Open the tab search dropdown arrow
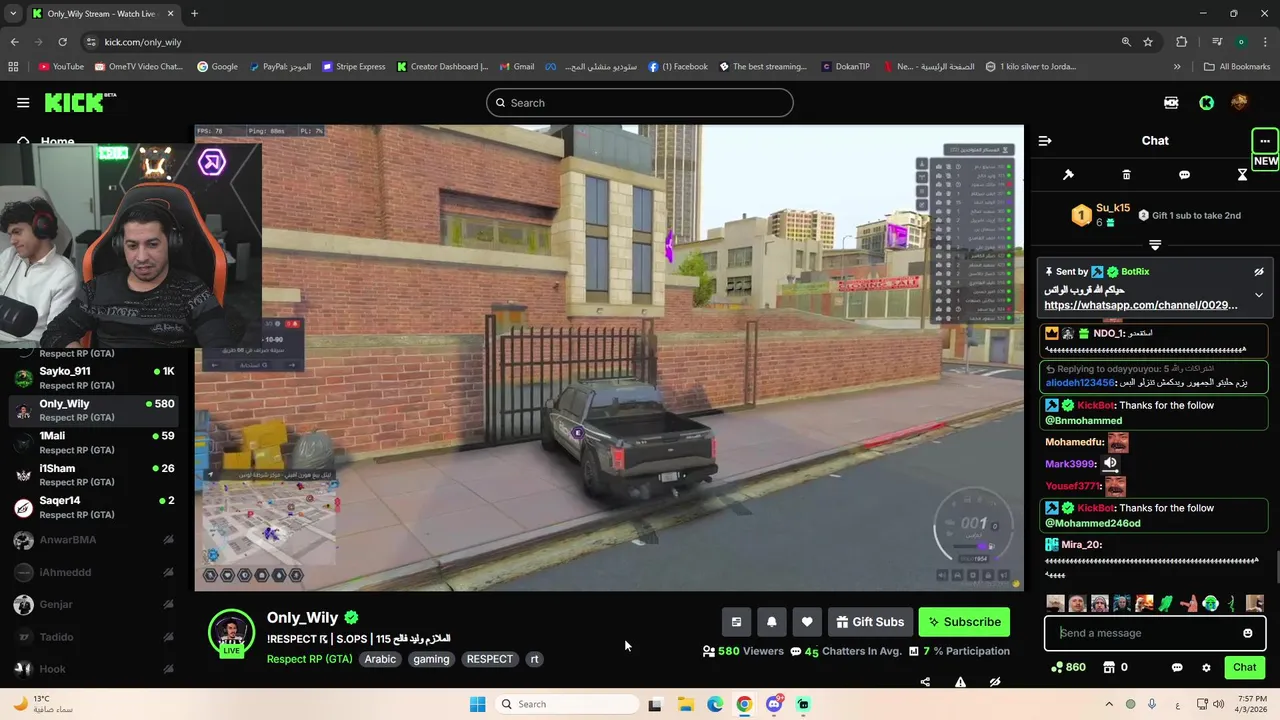The image size is (1280, 720). 13,14
